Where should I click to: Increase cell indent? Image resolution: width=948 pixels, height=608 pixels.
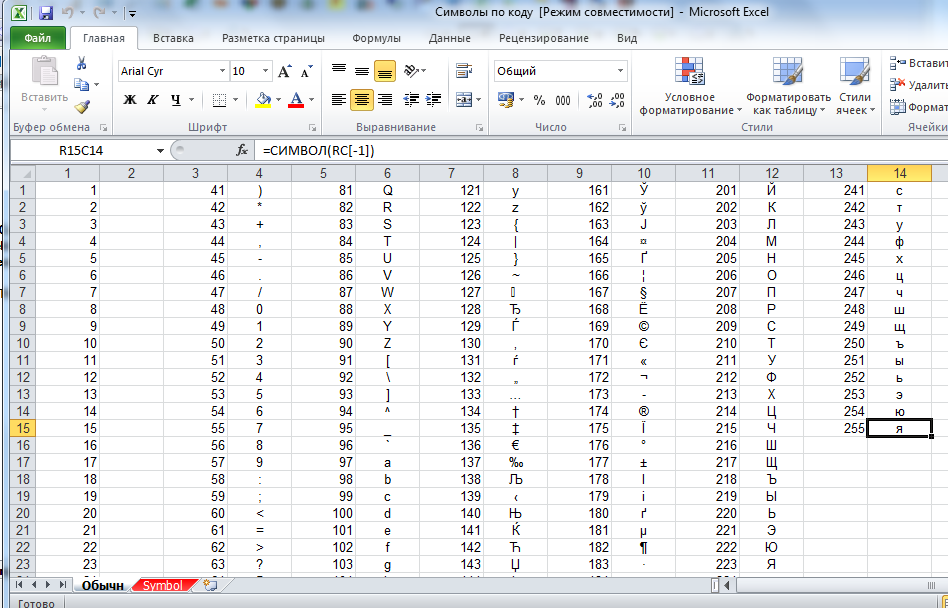pos(433,100)
